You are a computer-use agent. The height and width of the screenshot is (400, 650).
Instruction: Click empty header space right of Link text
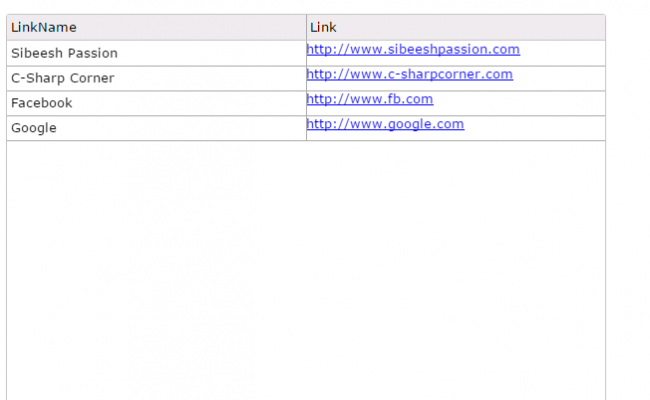471,27
